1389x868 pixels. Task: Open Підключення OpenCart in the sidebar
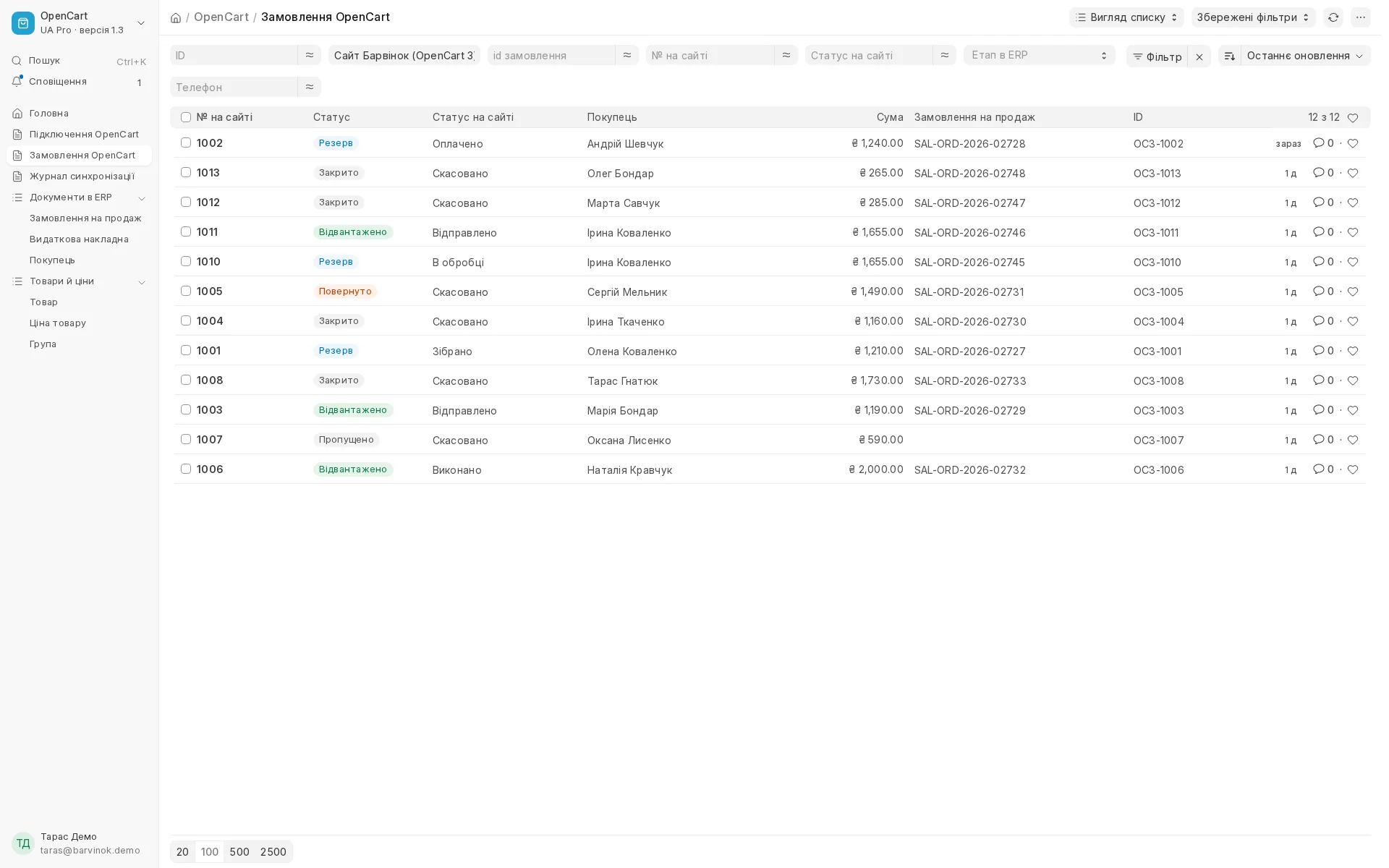pos(78,135)
